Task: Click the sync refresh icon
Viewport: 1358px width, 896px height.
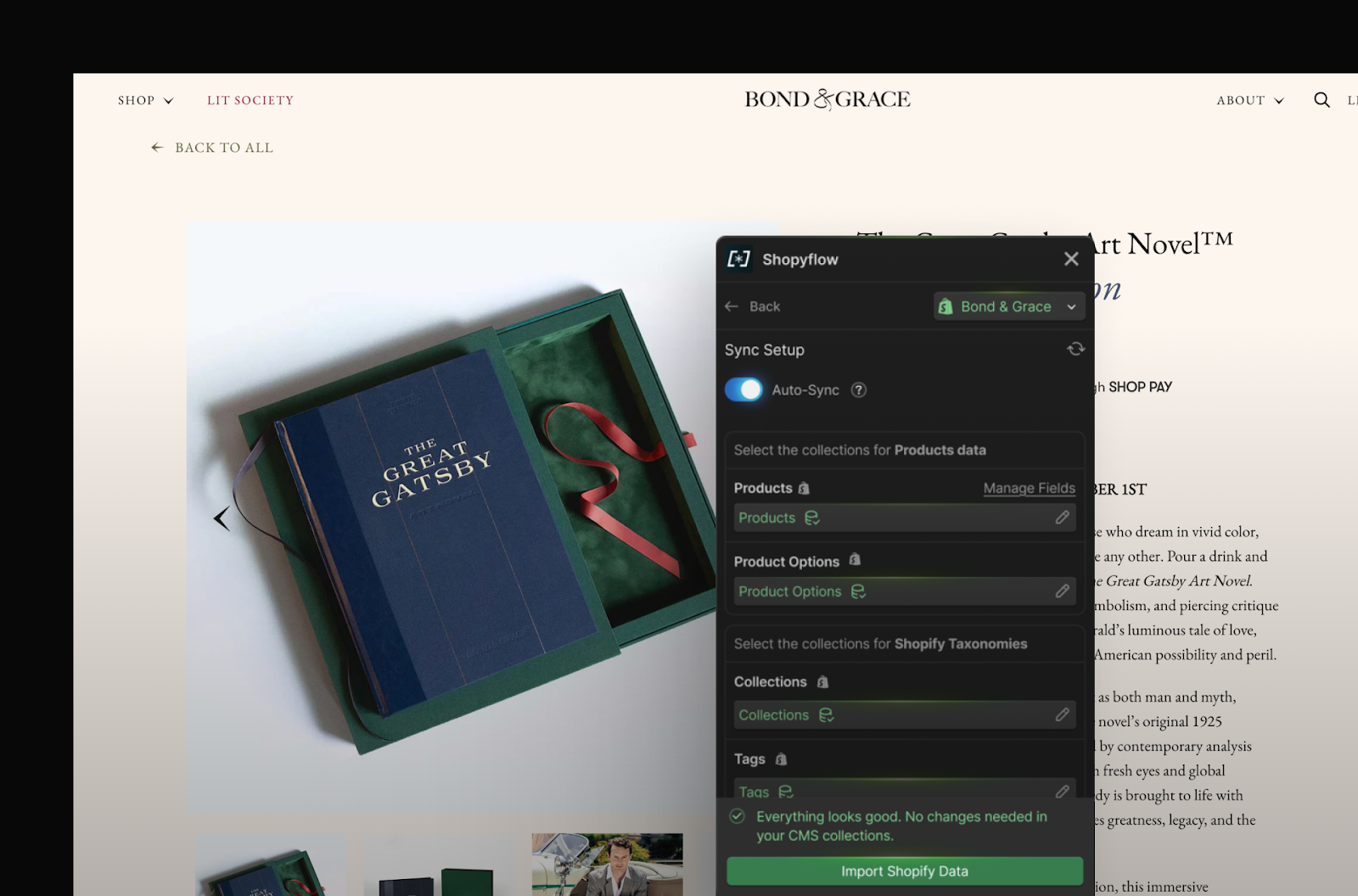Action: tap(1075, 349)
